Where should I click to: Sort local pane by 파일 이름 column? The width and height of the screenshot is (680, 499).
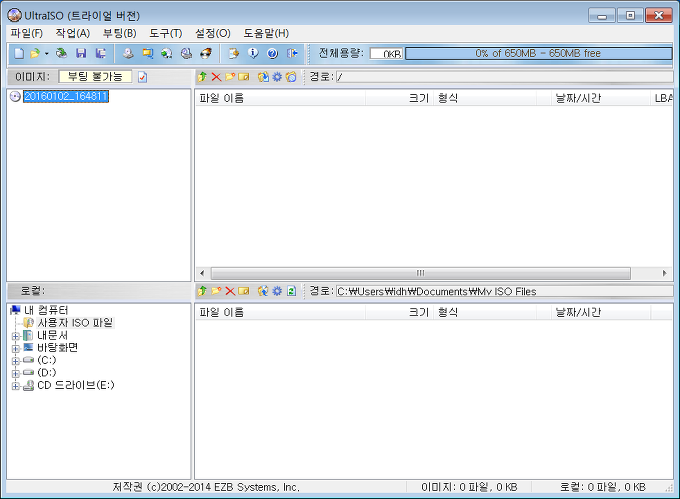[x=280, y=312]
